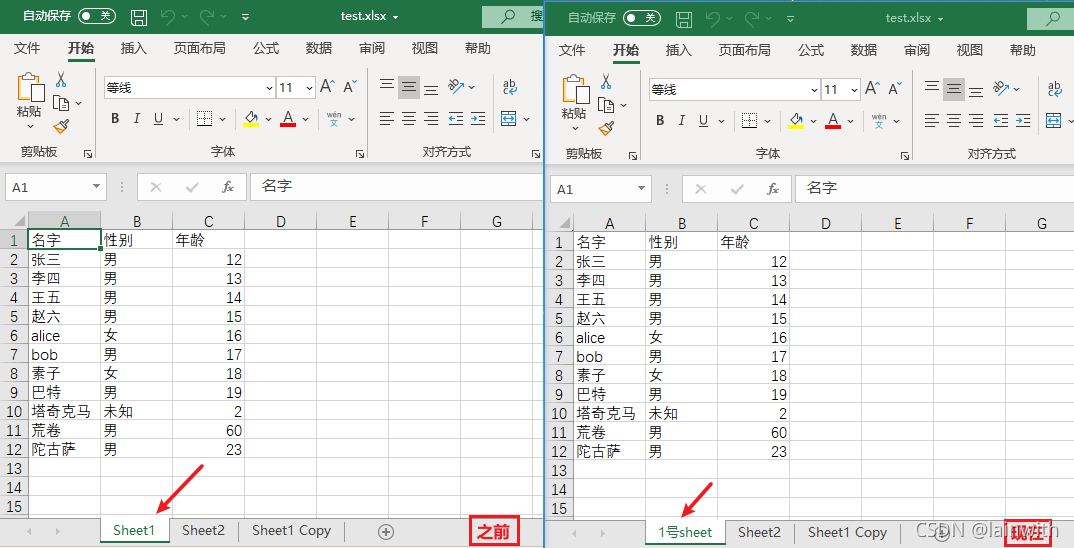This screenshot has width=1074, height=548.
Task: Open Font Color dropdown arrow in right window
Action: [x=850, y=121]
